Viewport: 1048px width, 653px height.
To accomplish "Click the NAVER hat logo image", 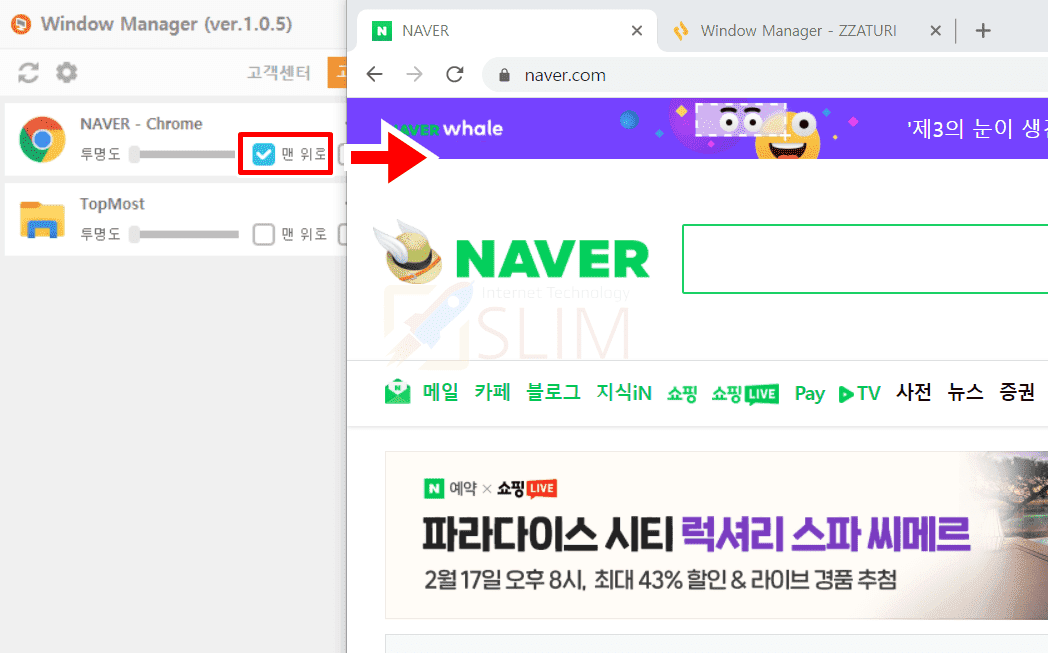I will coord(410,252).
